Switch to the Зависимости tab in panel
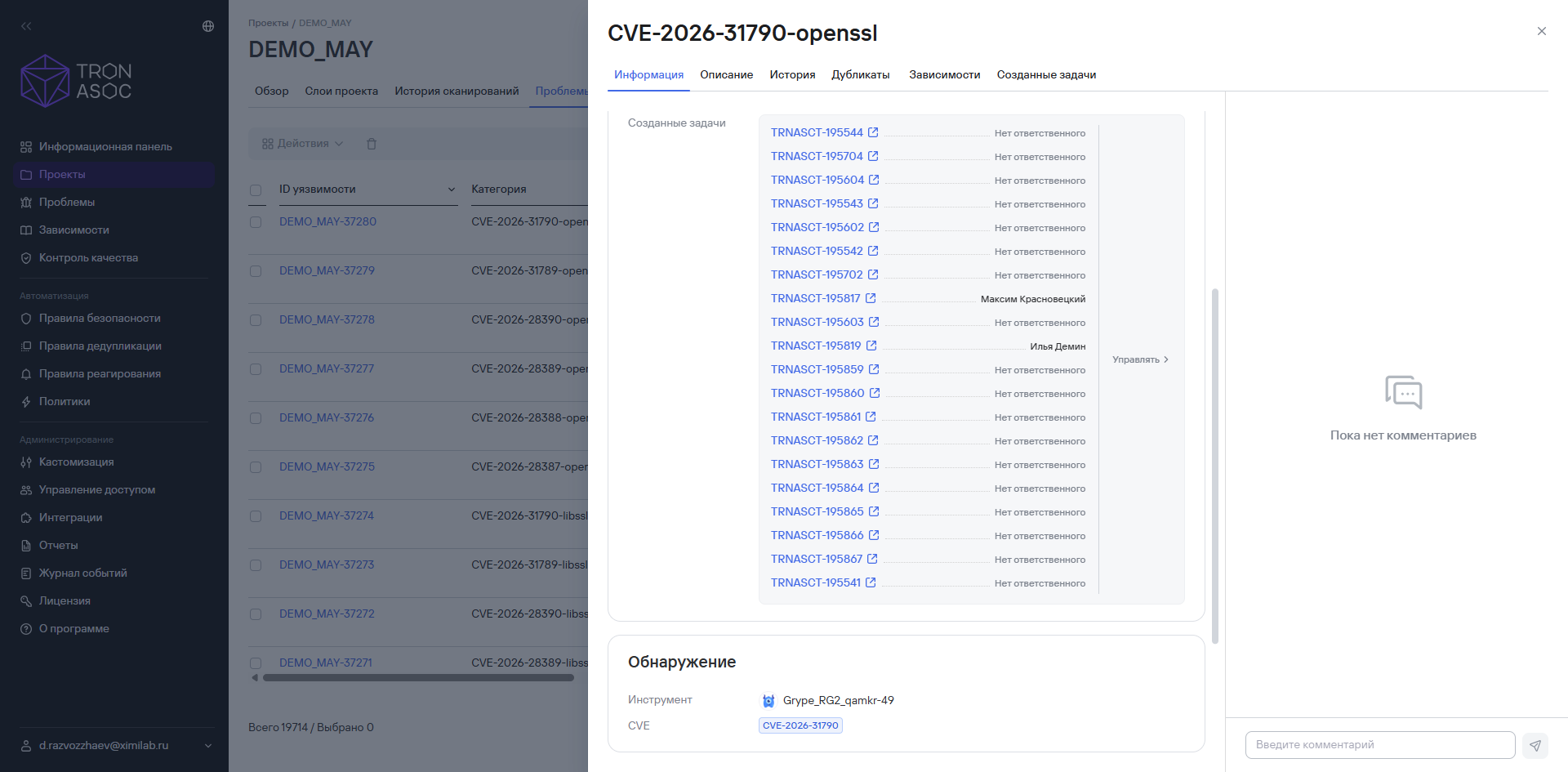 pos(944,74)
